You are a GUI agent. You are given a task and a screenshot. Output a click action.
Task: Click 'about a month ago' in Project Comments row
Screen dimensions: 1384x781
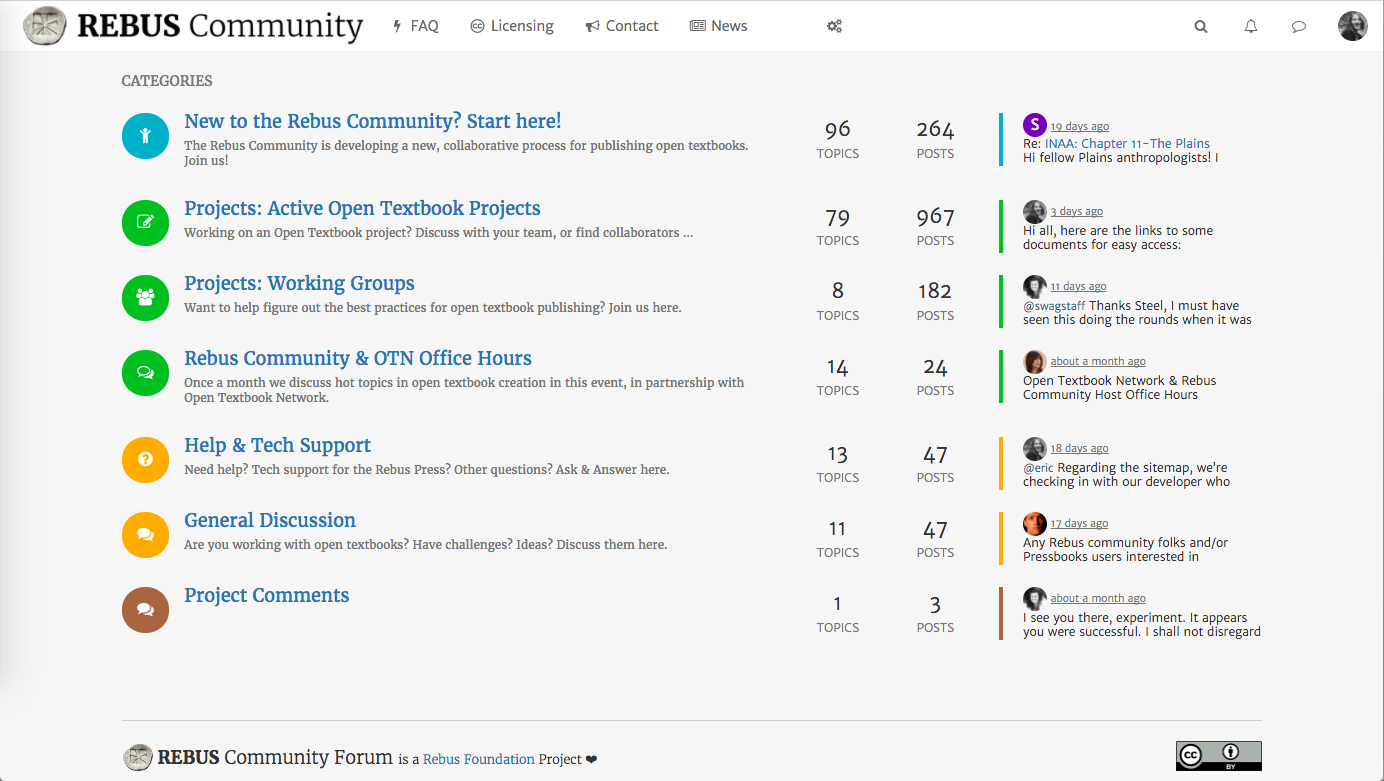point(1098,599)
